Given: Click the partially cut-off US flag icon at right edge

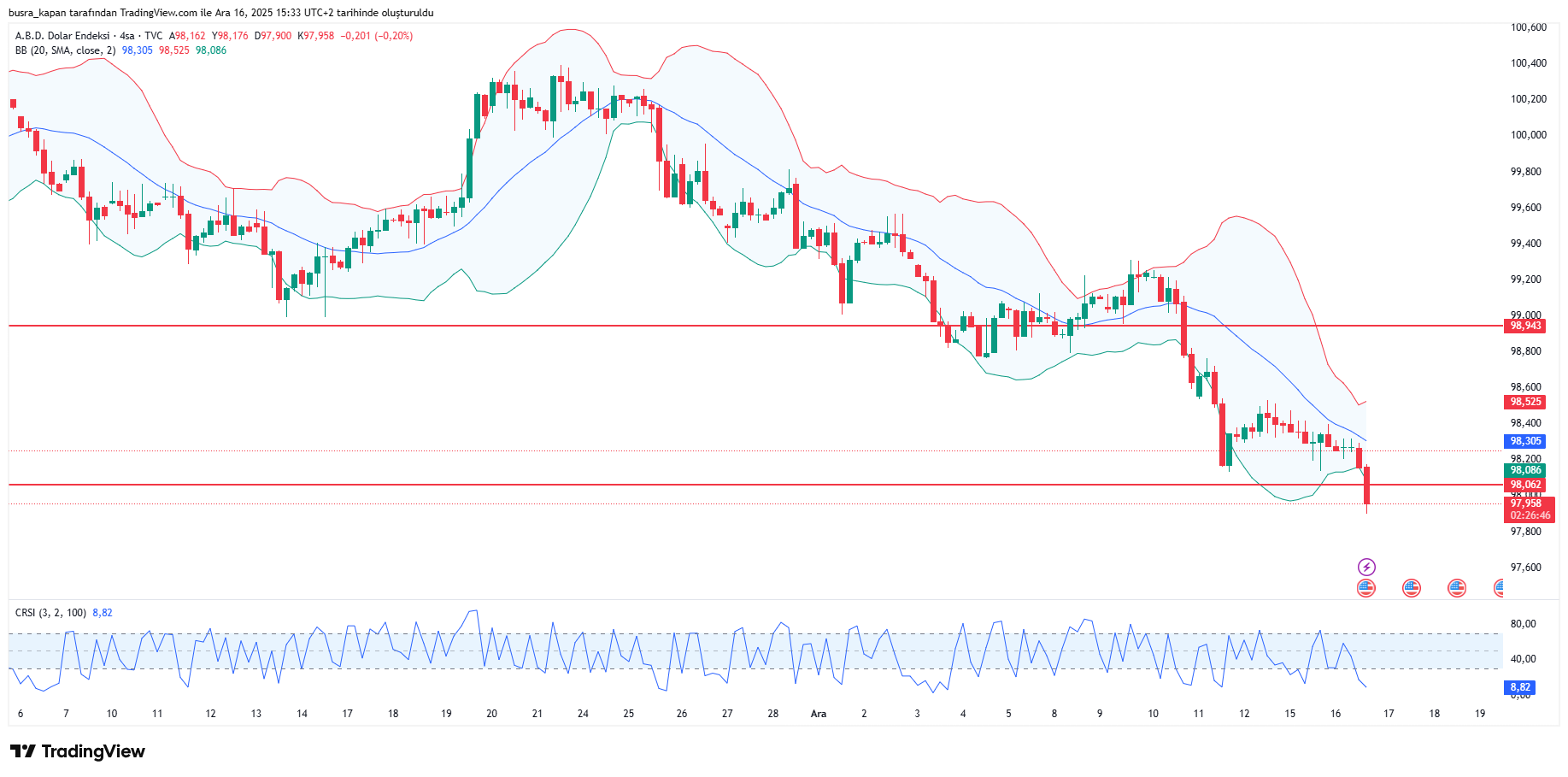Looking at the screenshot, I should pos(1499,587).
